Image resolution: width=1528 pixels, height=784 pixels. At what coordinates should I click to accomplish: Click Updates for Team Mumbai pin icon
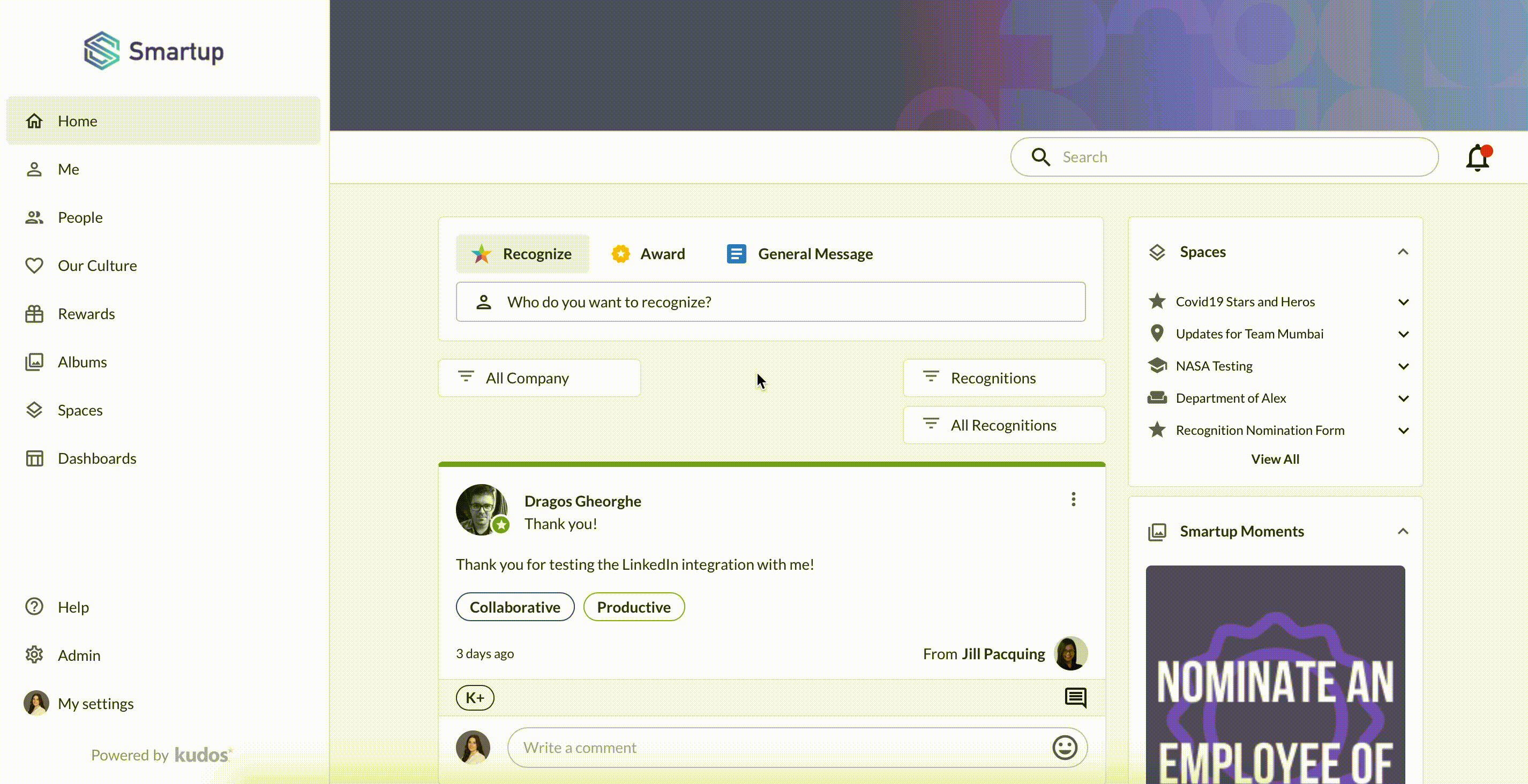pyautogui.click(x=1157, y=333)
